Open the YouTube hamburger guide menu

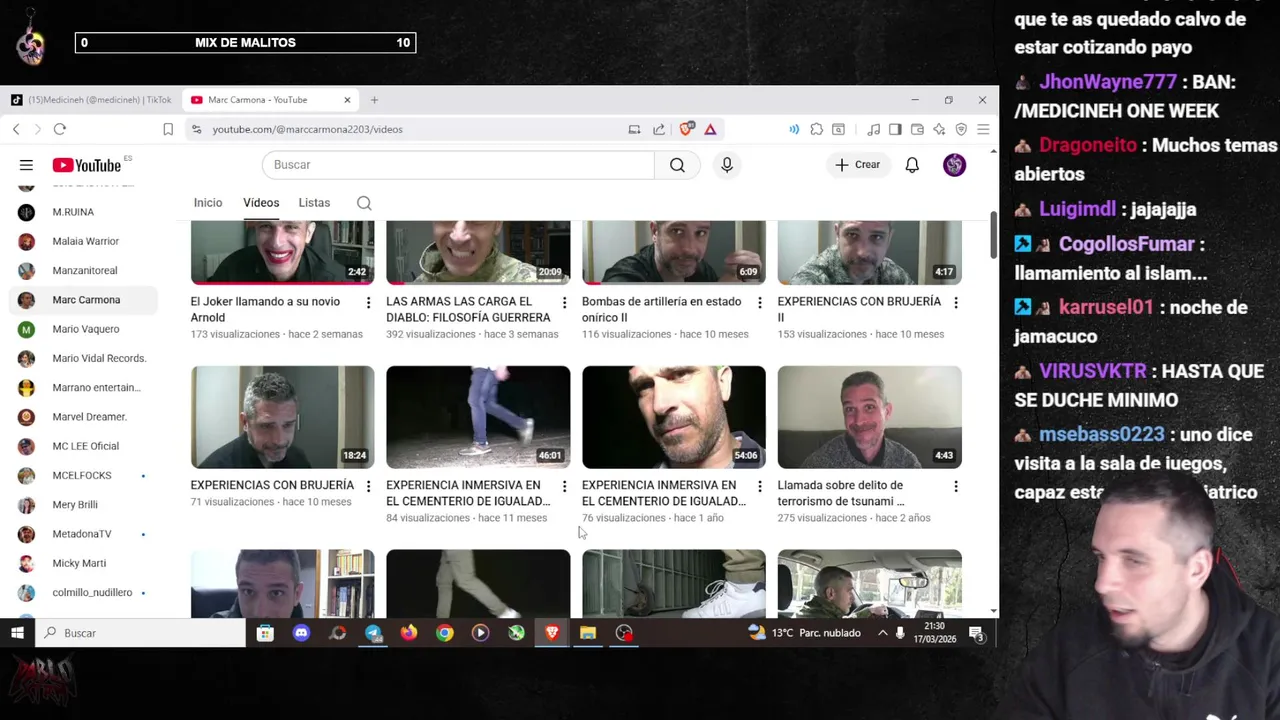point(26,165)
